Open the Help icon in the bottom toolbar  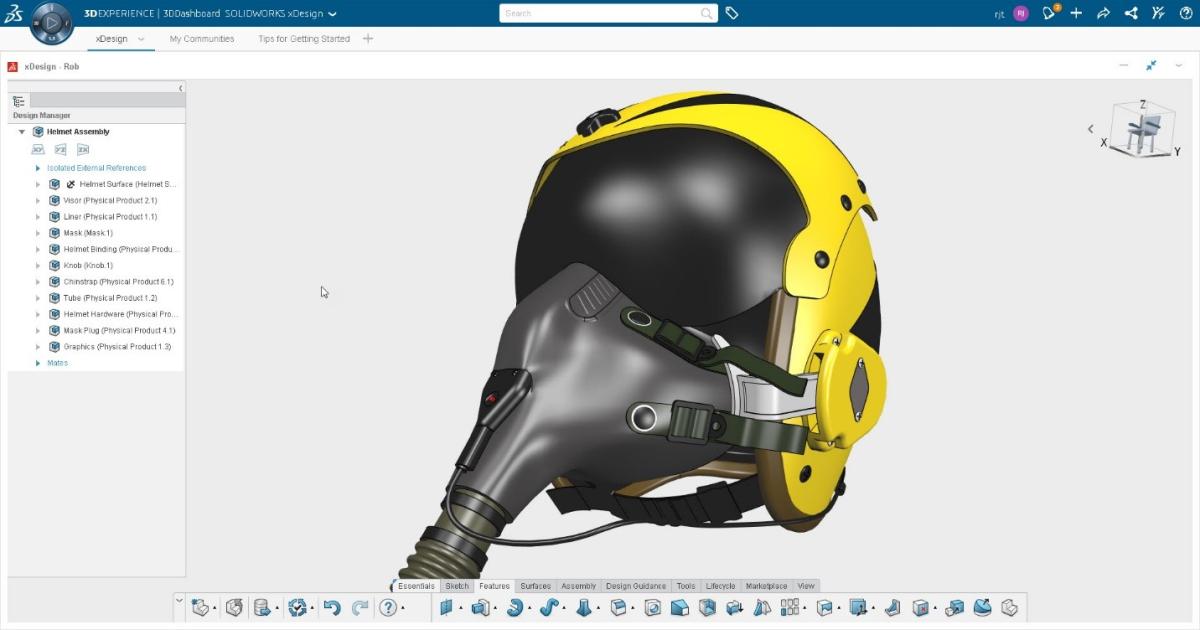390,607
